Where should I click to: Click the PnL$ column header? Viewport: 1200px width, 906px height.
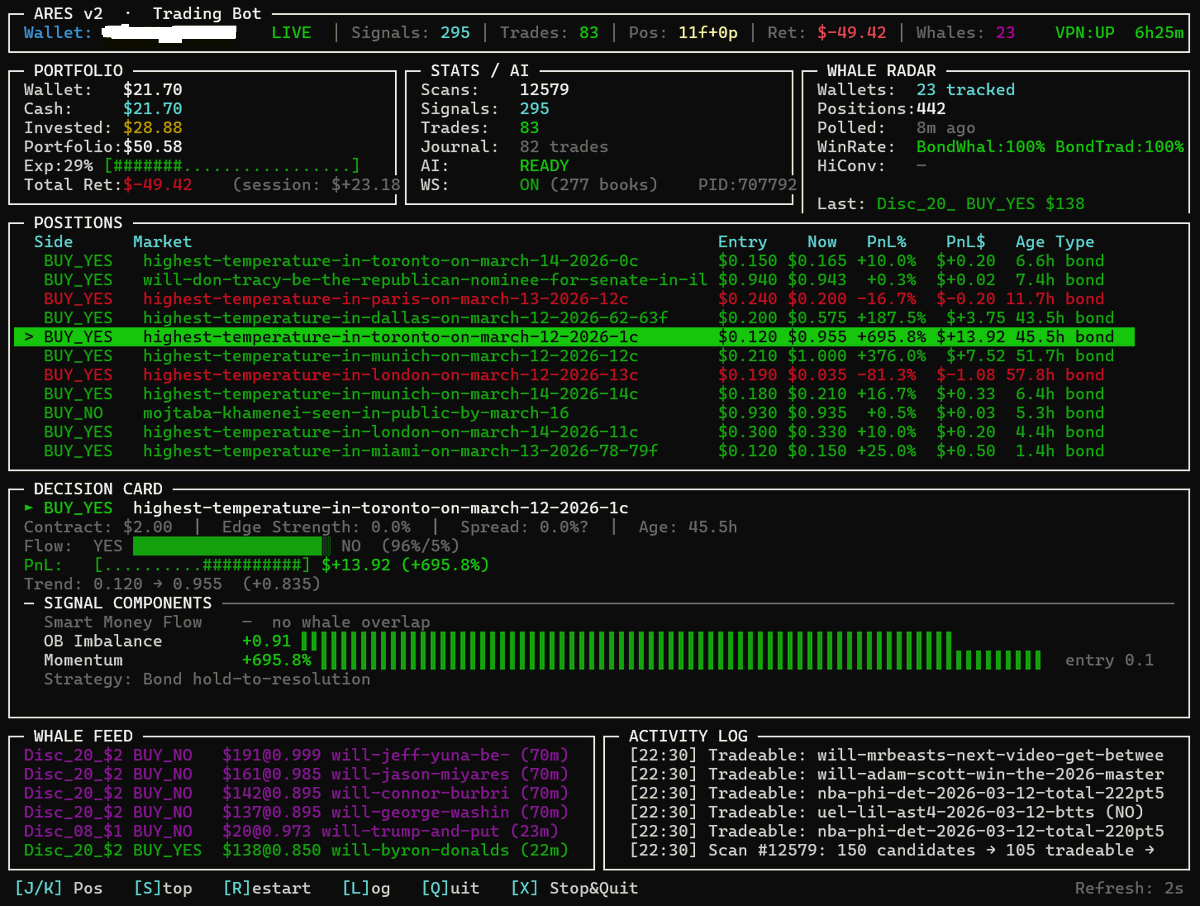pos(965,242)
